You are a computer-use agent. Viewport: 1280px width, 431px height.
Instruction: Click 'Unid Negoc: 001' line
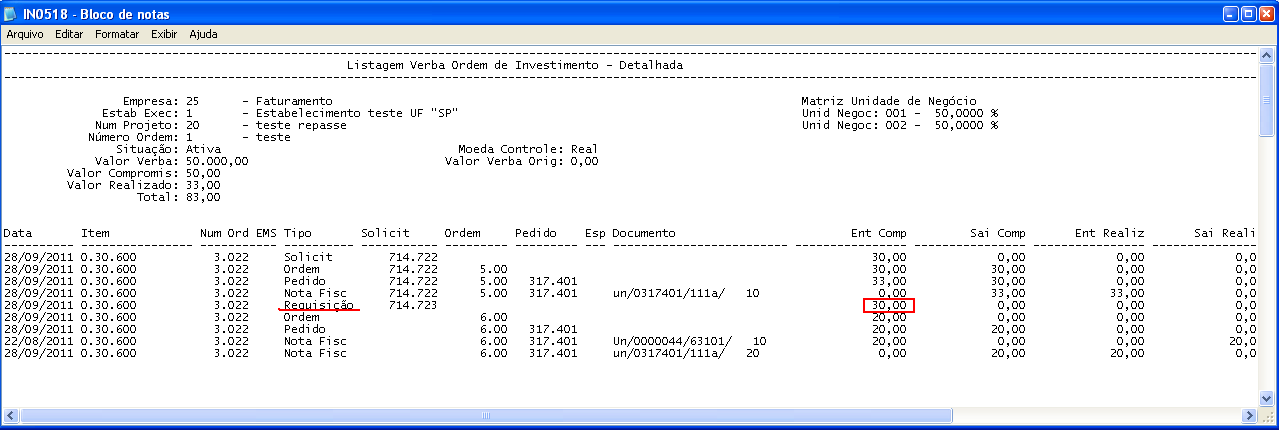point(900,113)
